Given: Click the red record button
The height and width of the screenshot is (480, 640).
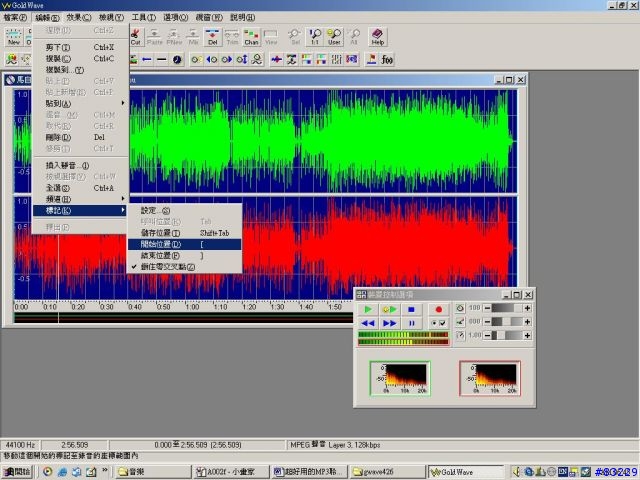Looking at the screenshot, I should pyautogui.click(x=439, y=309).
